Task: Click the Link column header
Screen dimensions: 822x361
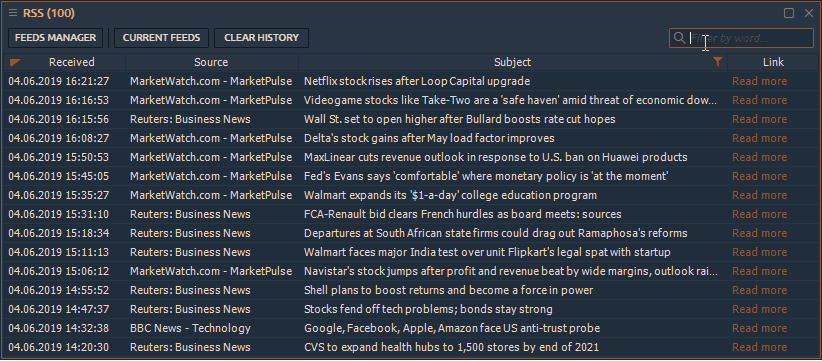Action: [x=773, y=62]
